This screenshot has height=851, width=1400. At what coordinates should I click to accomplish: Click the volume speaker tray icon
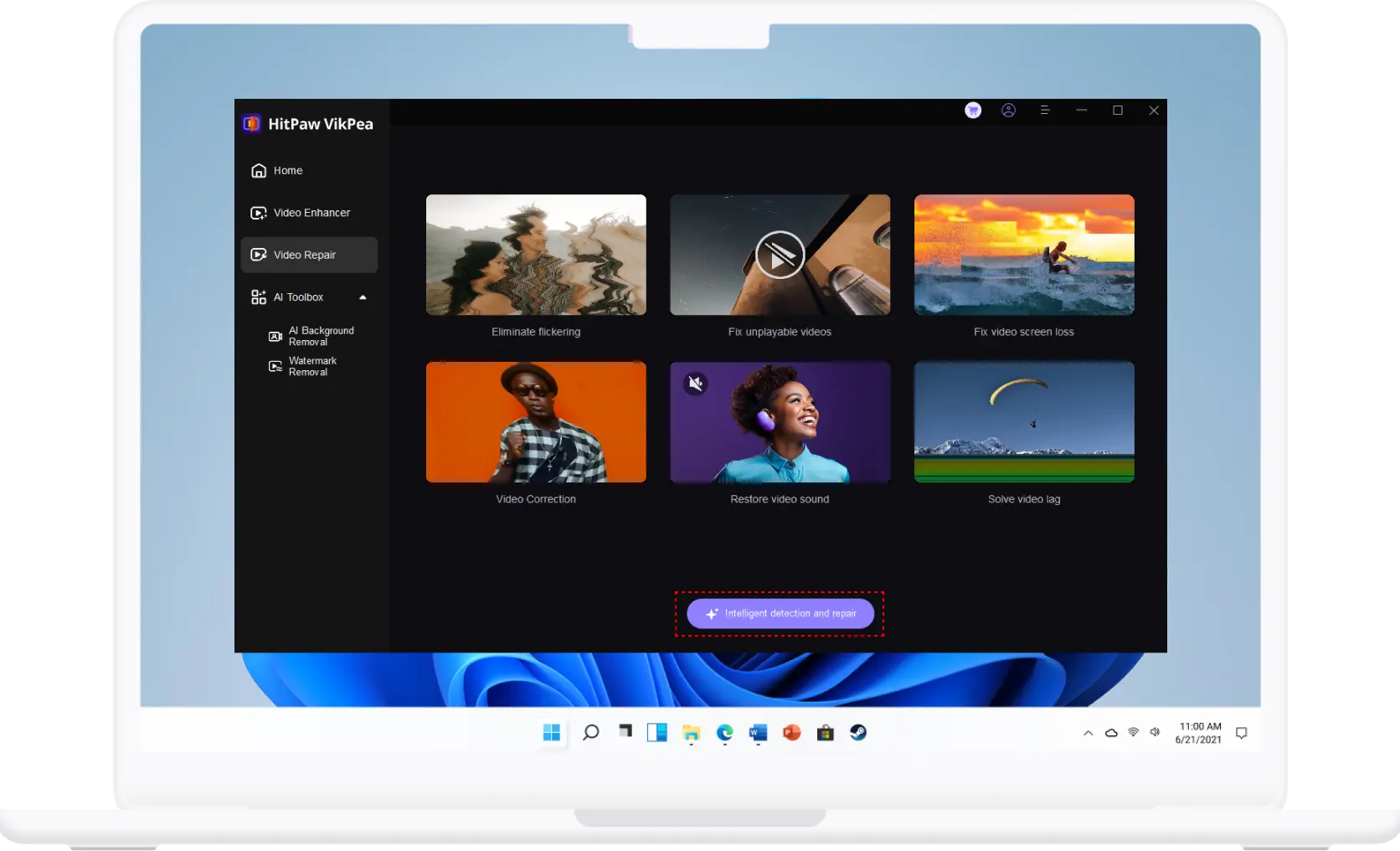point(1155,732)
